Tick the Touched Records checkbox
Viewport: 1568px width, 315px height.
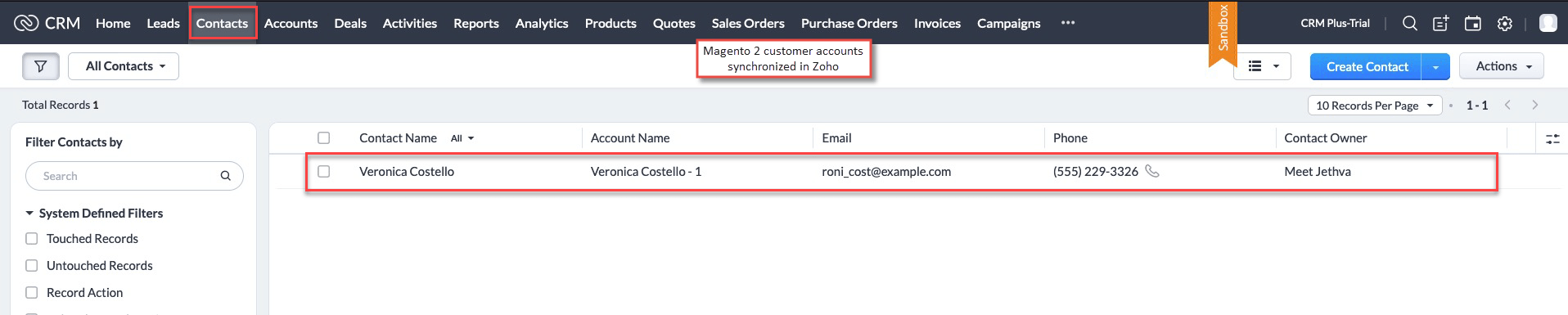[x=32, y=239]
